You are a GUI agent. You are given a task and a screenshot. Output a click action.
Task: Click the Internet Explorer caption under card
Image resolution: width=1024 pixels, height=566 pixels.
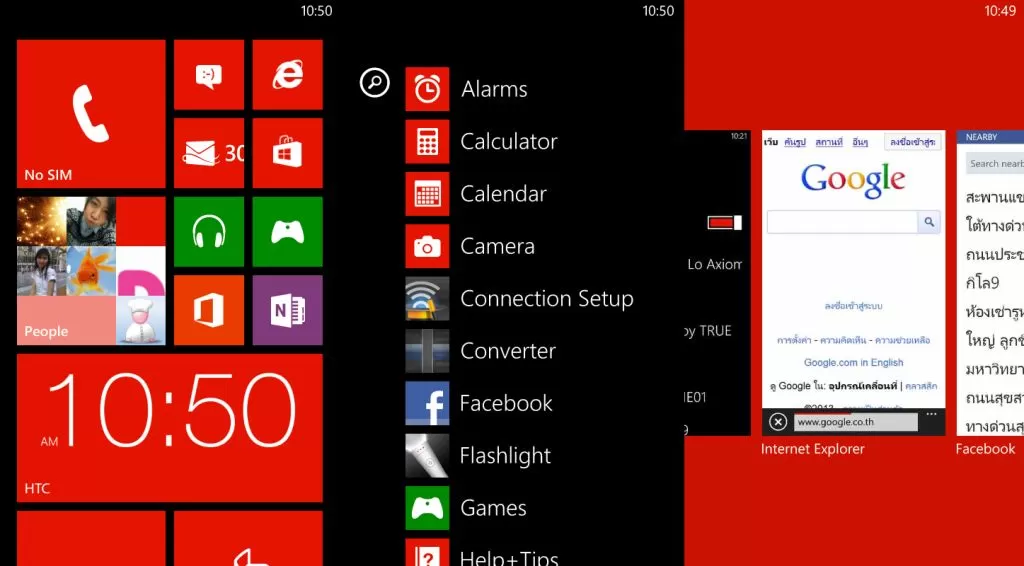point(812,449)
